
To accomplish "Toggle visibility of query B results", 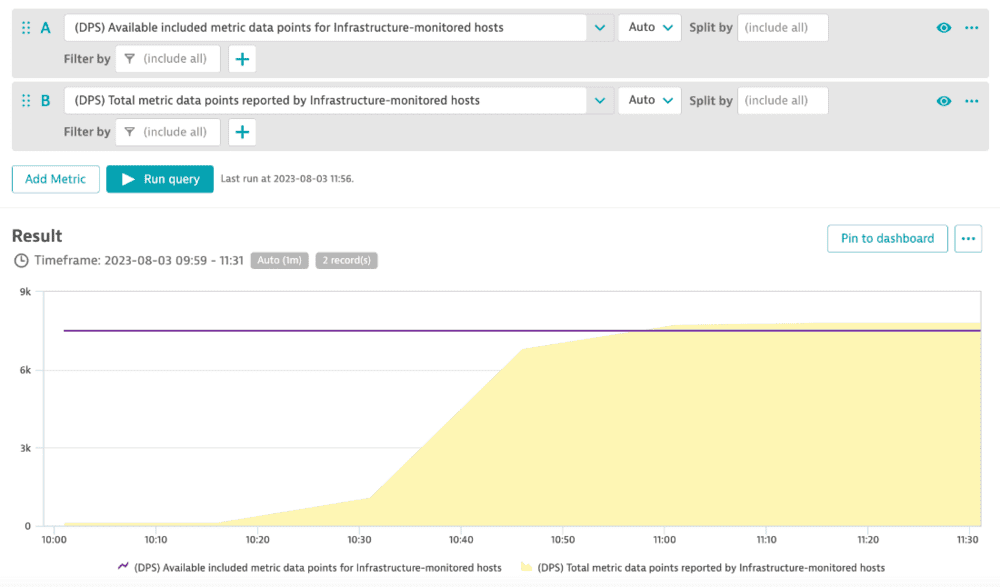I will coord(943,100).
